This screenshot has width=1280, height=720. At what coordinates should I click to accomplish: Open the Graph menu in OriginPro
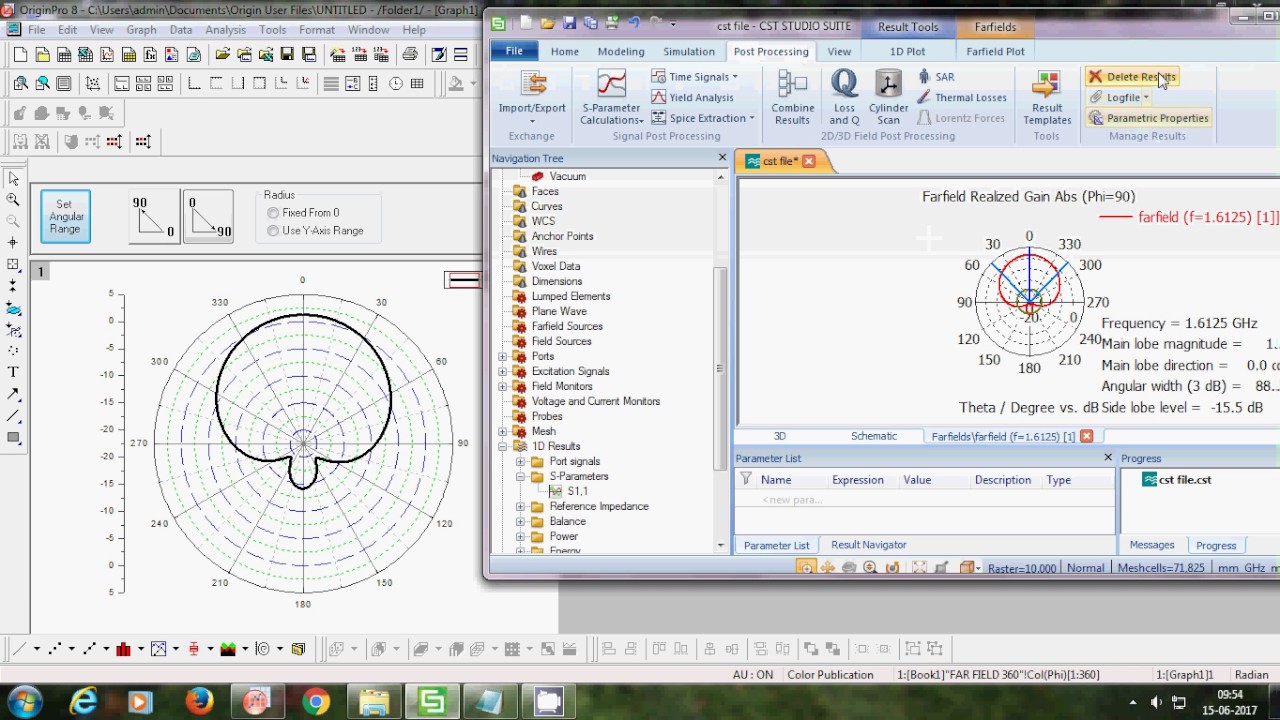pyautogui.click(x=141, y=30)
